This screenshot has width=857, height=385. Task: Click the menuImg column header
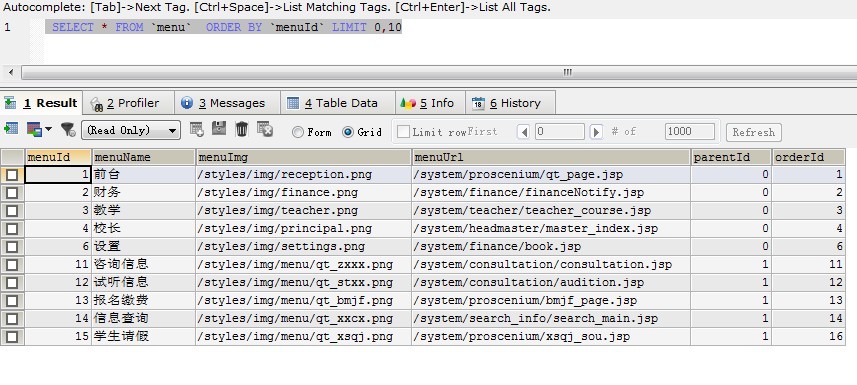(x=303, y=157)
